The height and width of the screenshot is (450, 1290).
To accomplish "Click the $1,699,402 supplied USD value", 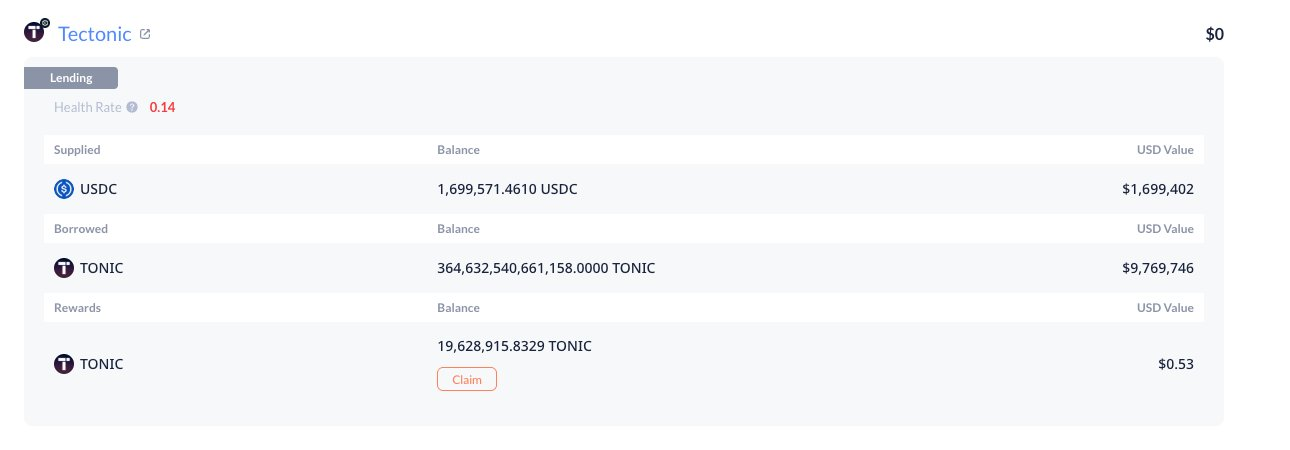I will point(1158,188).
